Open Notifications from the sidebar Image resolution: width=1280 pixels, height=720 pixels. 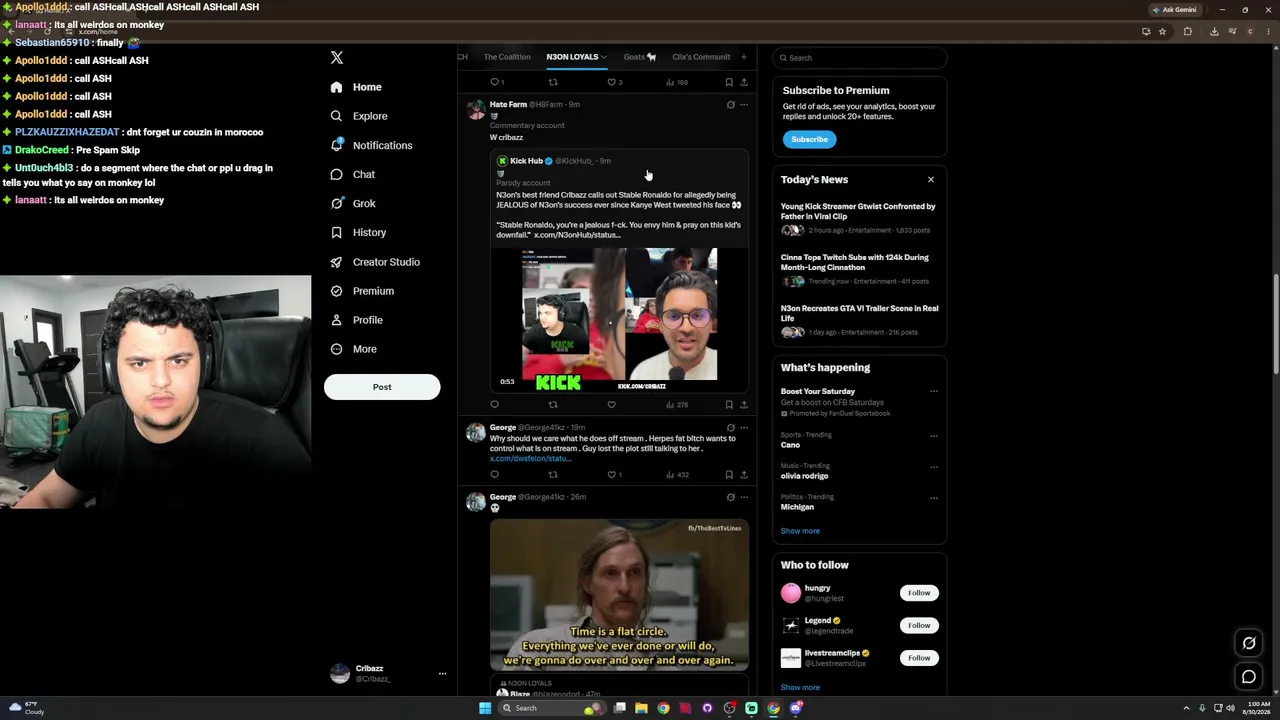372,145
